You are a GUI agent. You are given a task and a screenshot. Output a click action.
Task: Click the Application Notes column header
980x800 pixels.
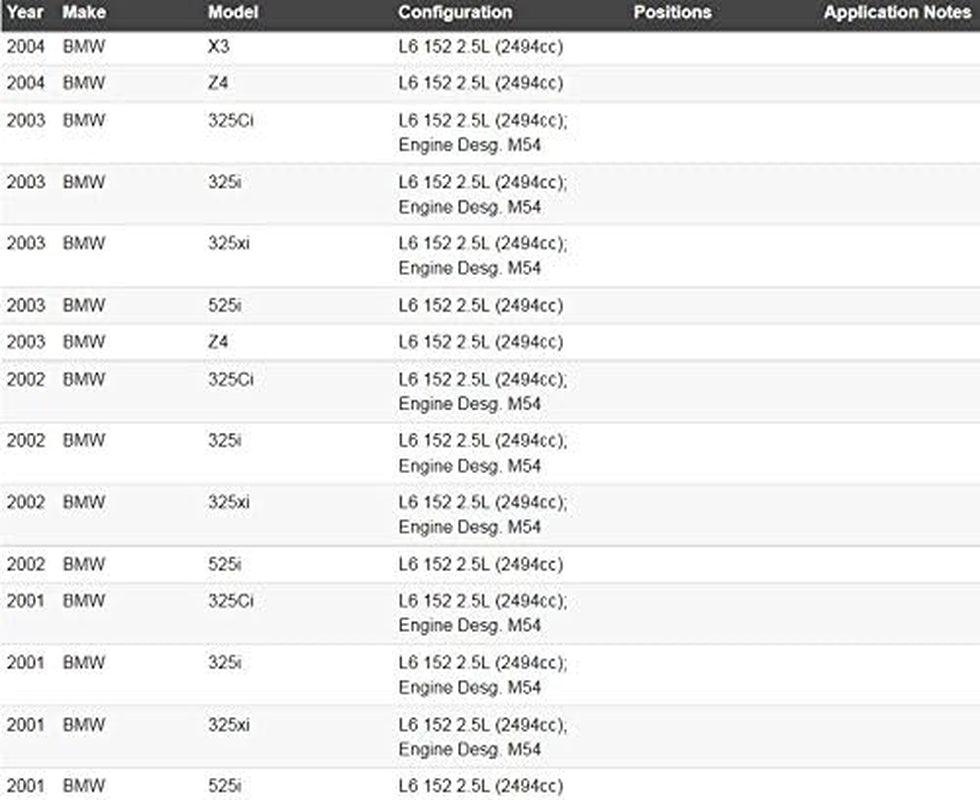897,13
